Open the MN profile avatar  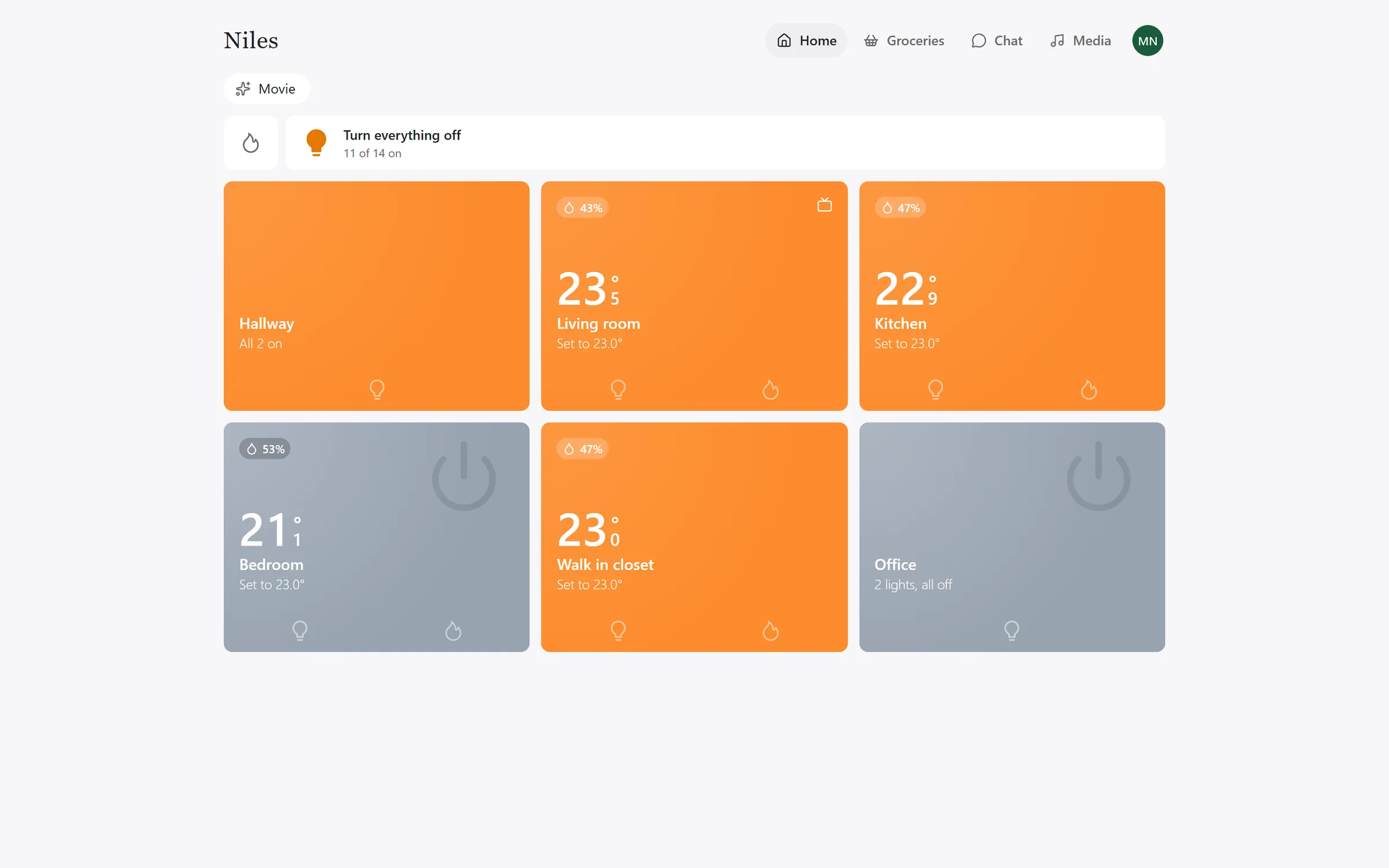point(1148,41)
